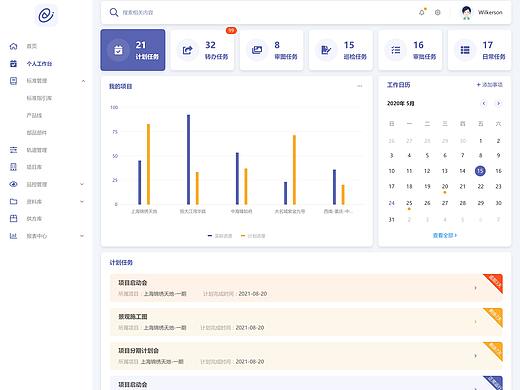The height and width of the screenshot is (390, 520).
Task: Open the 景观施工图 task row
Action: click(306, 322)
